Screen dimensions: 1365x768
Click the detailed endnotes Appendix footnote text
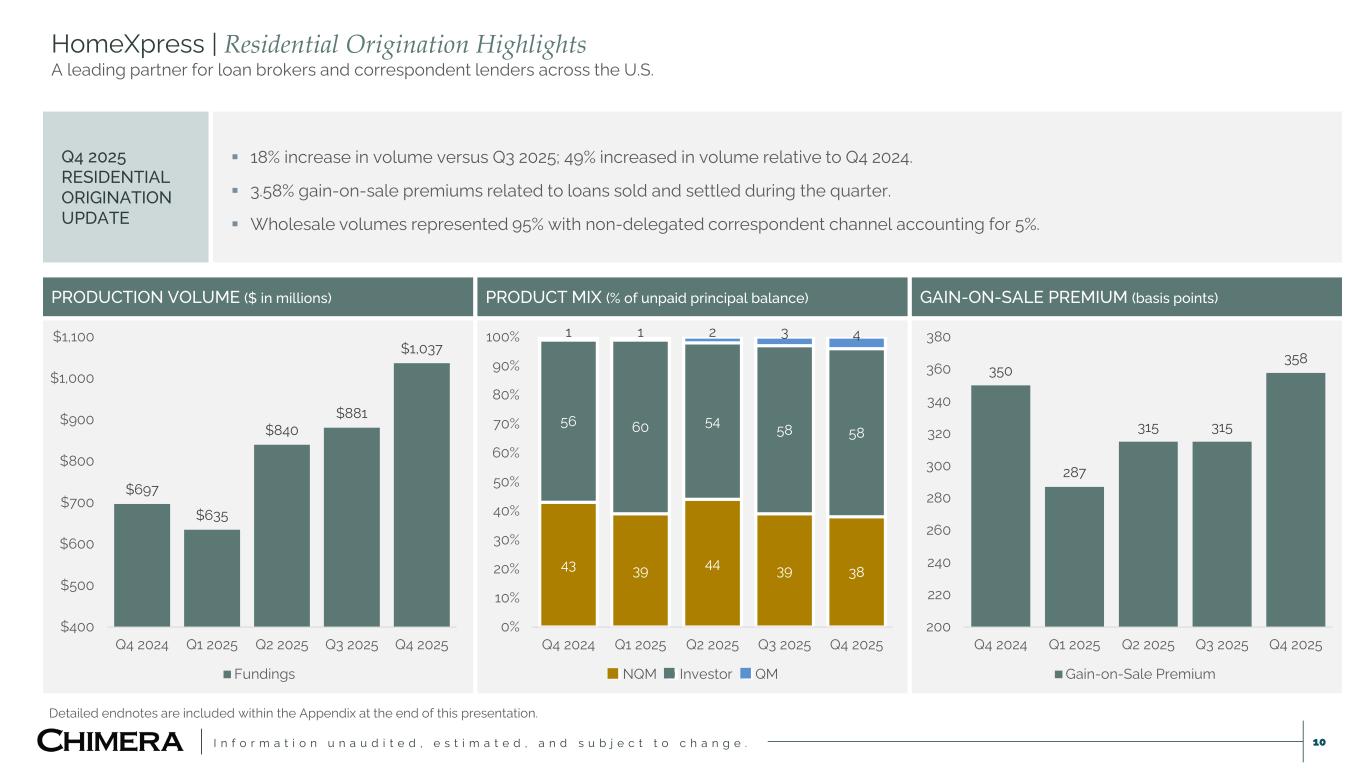293,713
